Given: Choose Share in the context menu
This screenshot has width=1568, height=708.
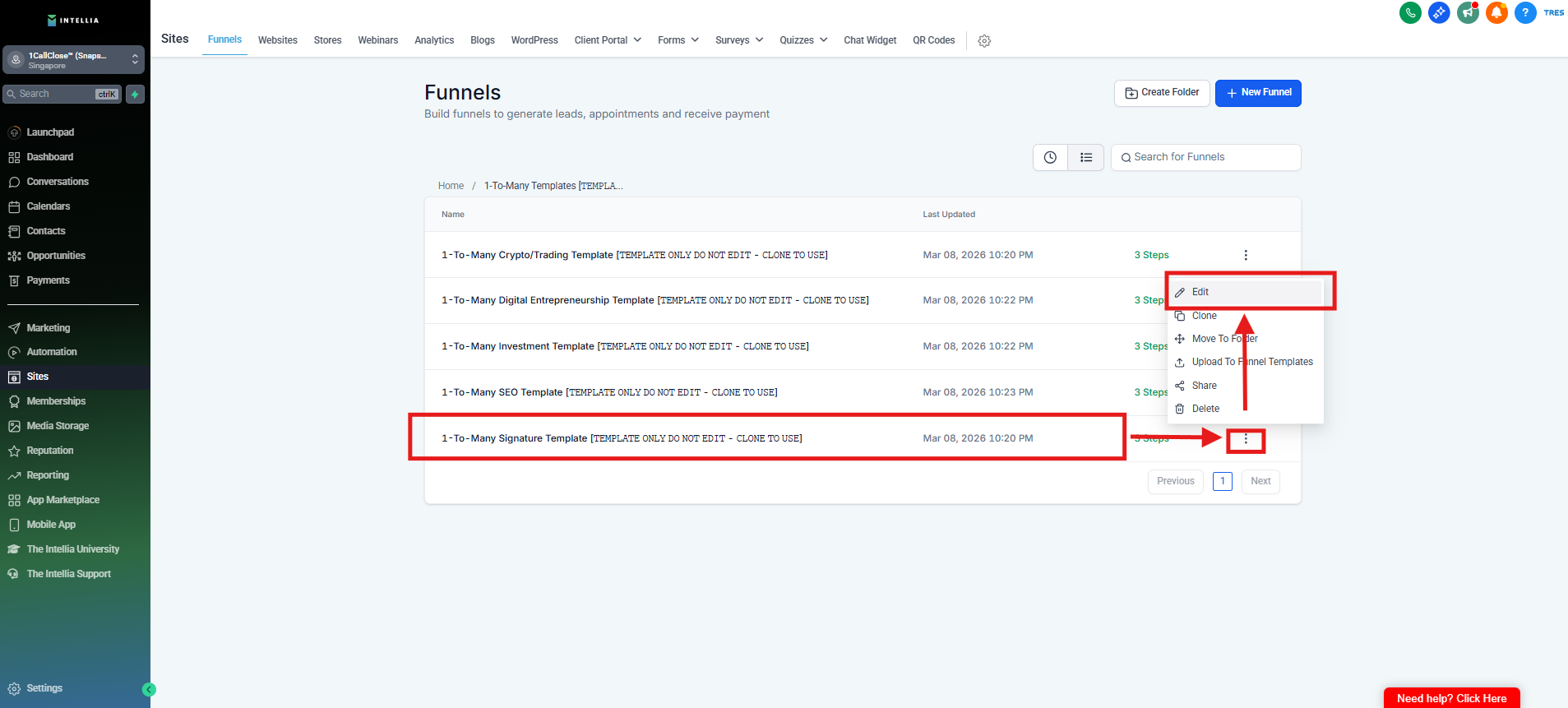Looking at the screenshot, I should 1246,386.
